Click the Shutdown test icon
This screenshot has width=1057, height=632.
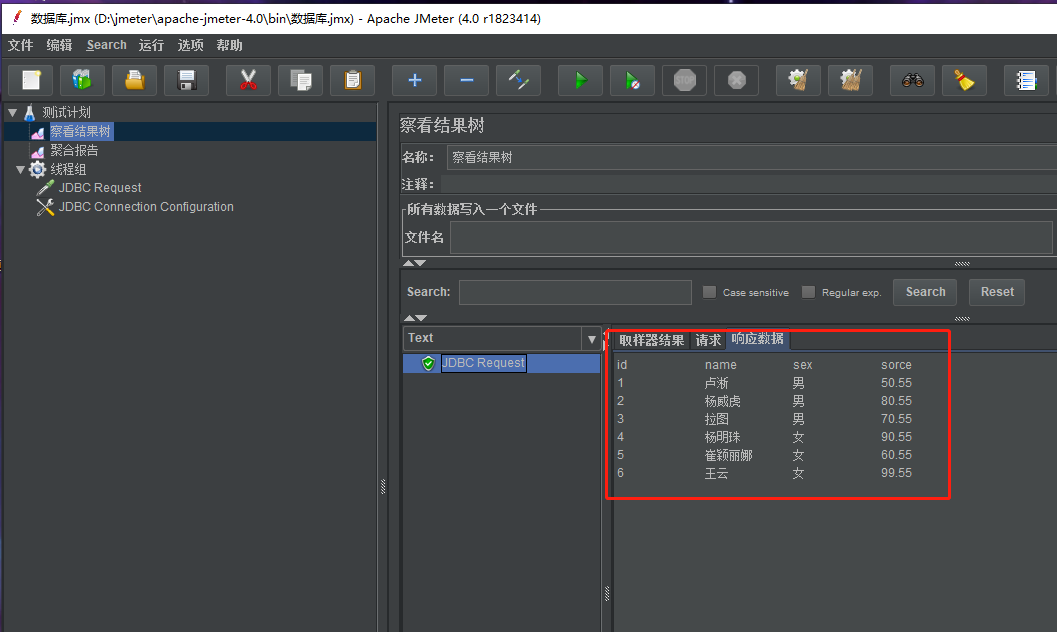[736, 80]
